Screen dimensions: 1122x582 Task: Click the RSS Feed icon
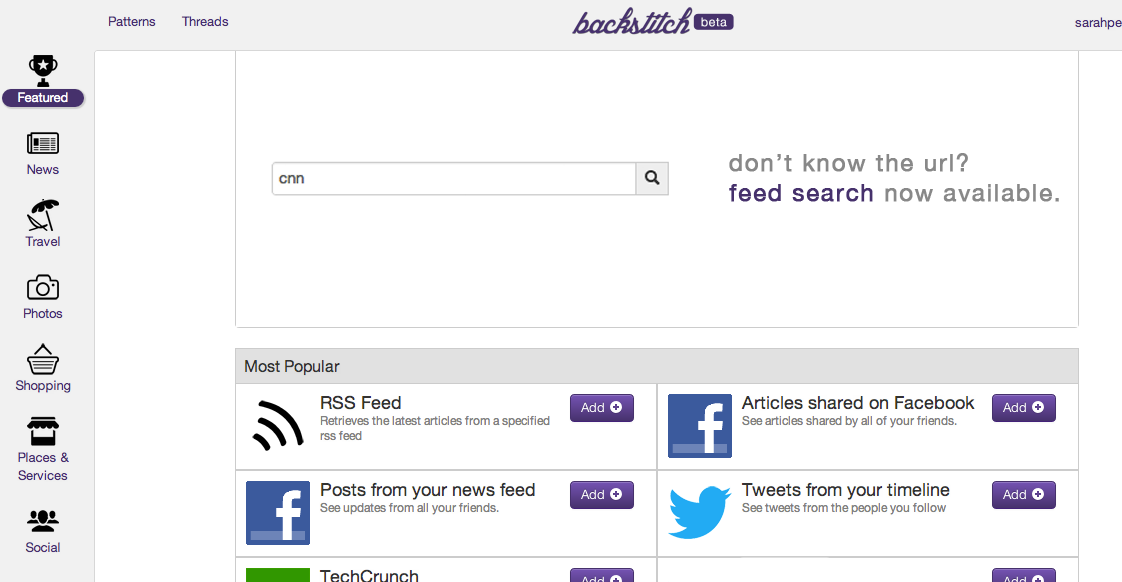pyautogui.click(x=278, y=426)
